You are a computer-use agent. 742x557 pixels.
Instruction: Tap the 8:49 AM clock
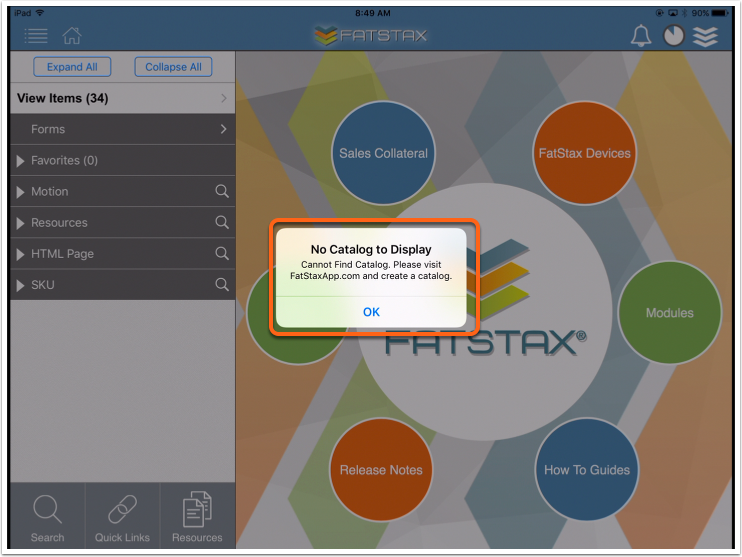tap(373, 13)
